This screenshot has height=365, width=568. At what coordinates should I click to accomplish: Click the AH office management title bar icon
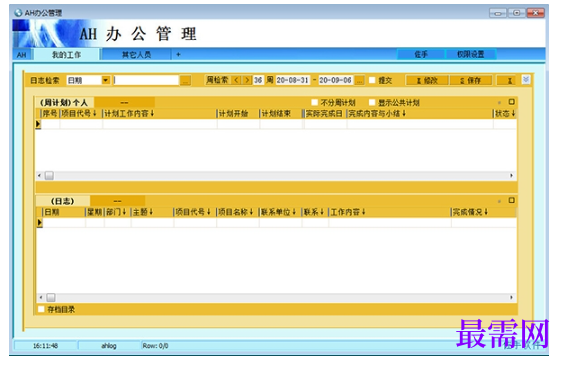18,13
